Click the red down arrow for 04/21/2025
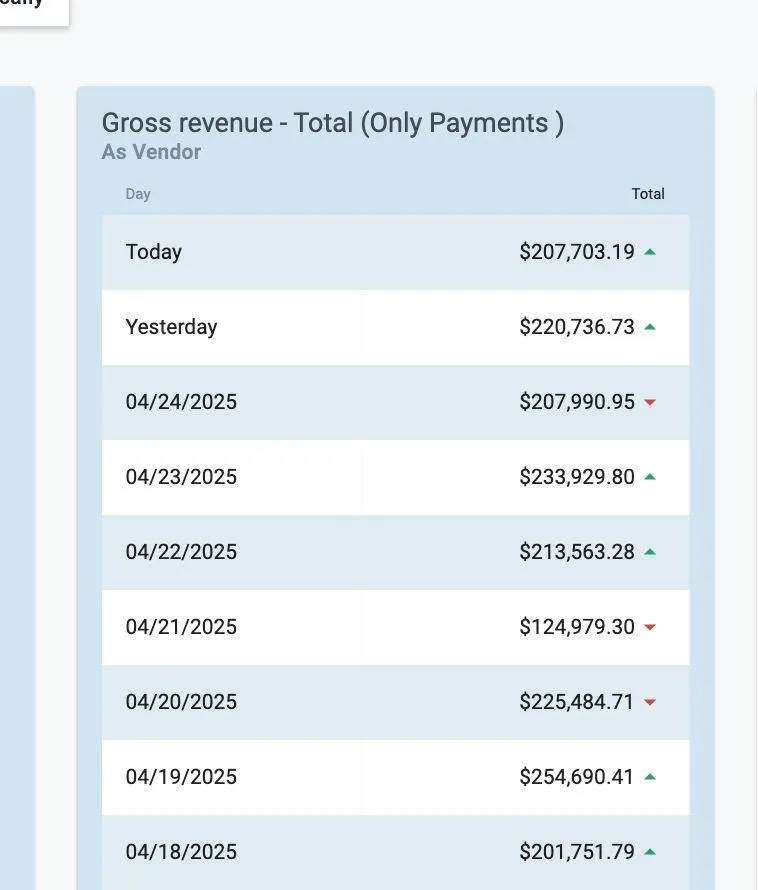Viewport: 758px width, 890px height. 650,627
